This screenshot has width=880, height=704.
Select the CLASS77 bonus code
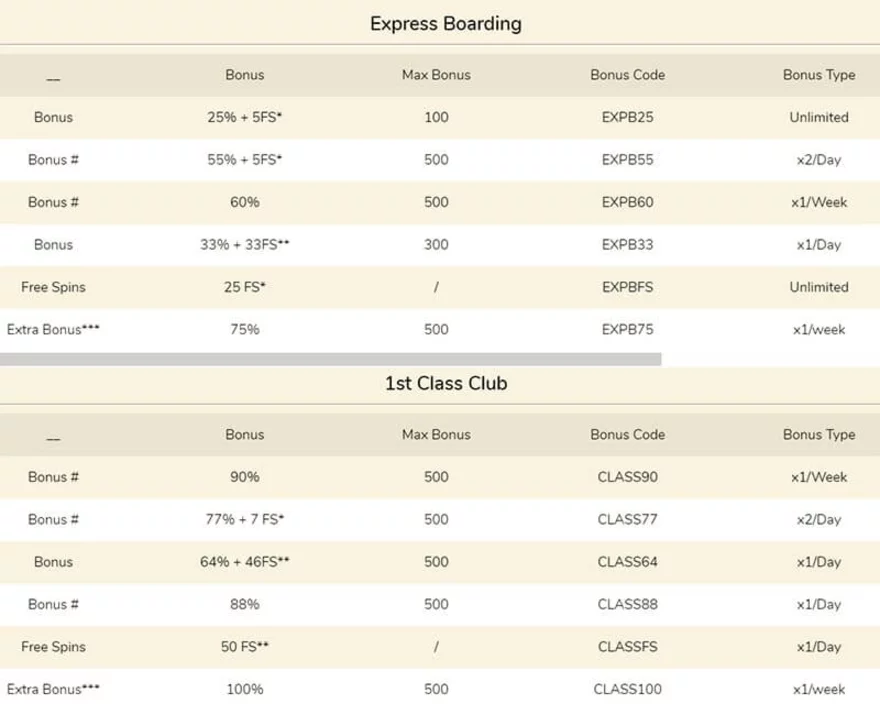[x=627, y=519]
